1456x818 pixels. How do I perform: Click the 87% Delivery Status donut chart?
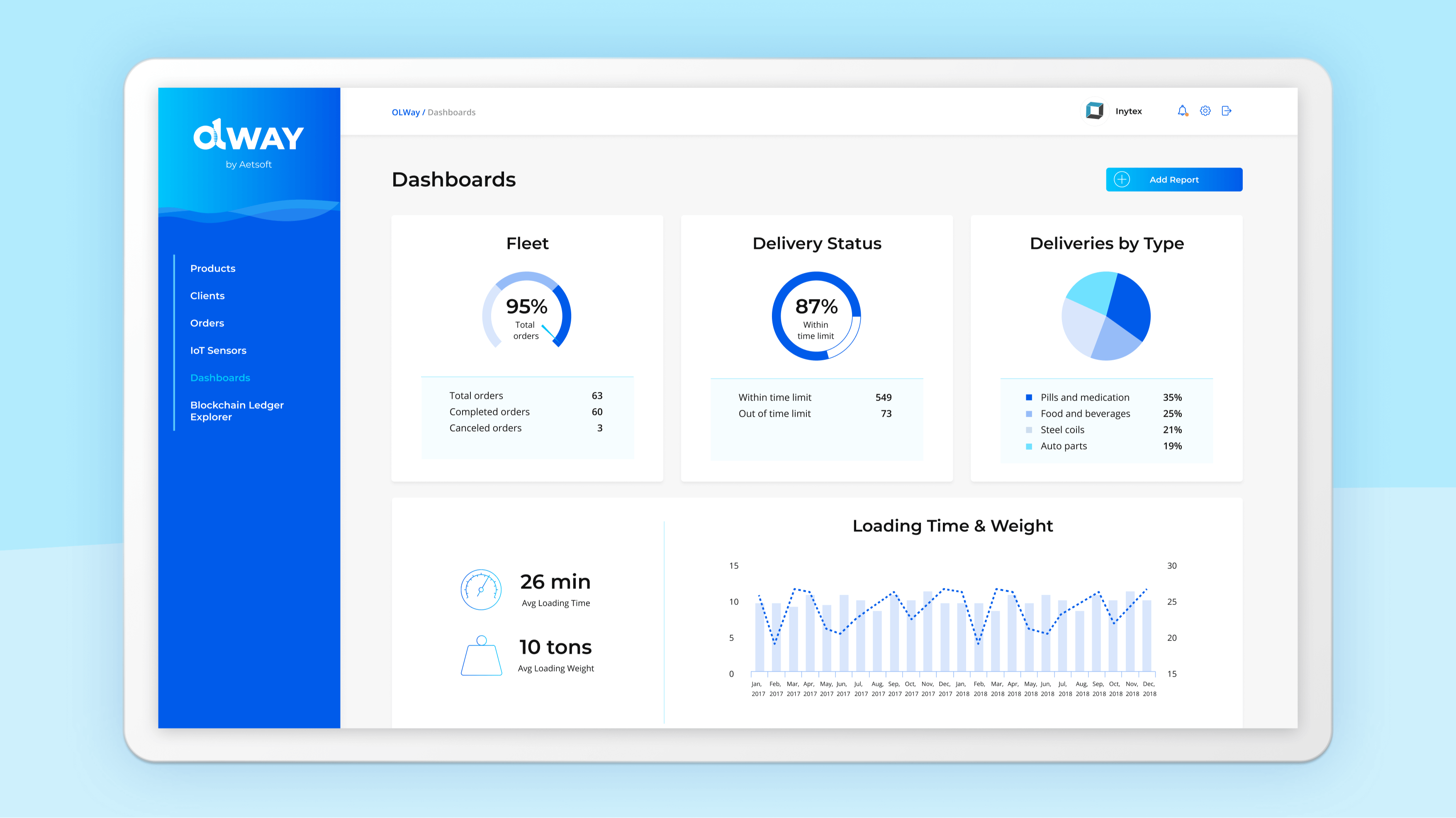816,316
